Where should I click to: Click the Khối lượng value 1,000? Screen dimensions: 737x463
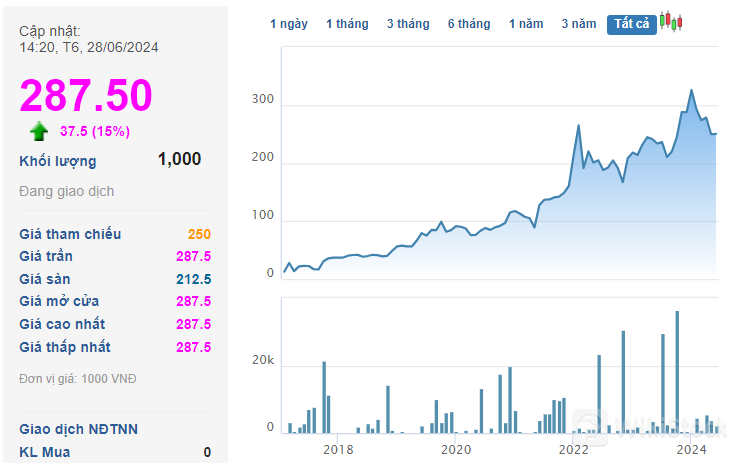click(179, 159)
